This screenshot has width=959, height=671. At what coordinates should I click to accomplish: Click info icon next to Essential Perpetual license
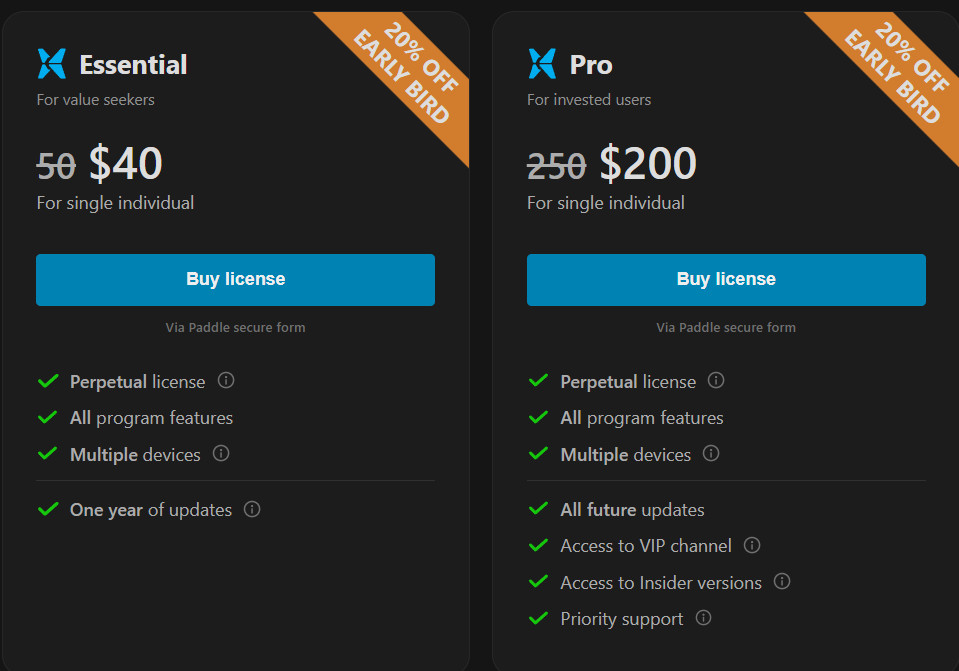[226, 381]
